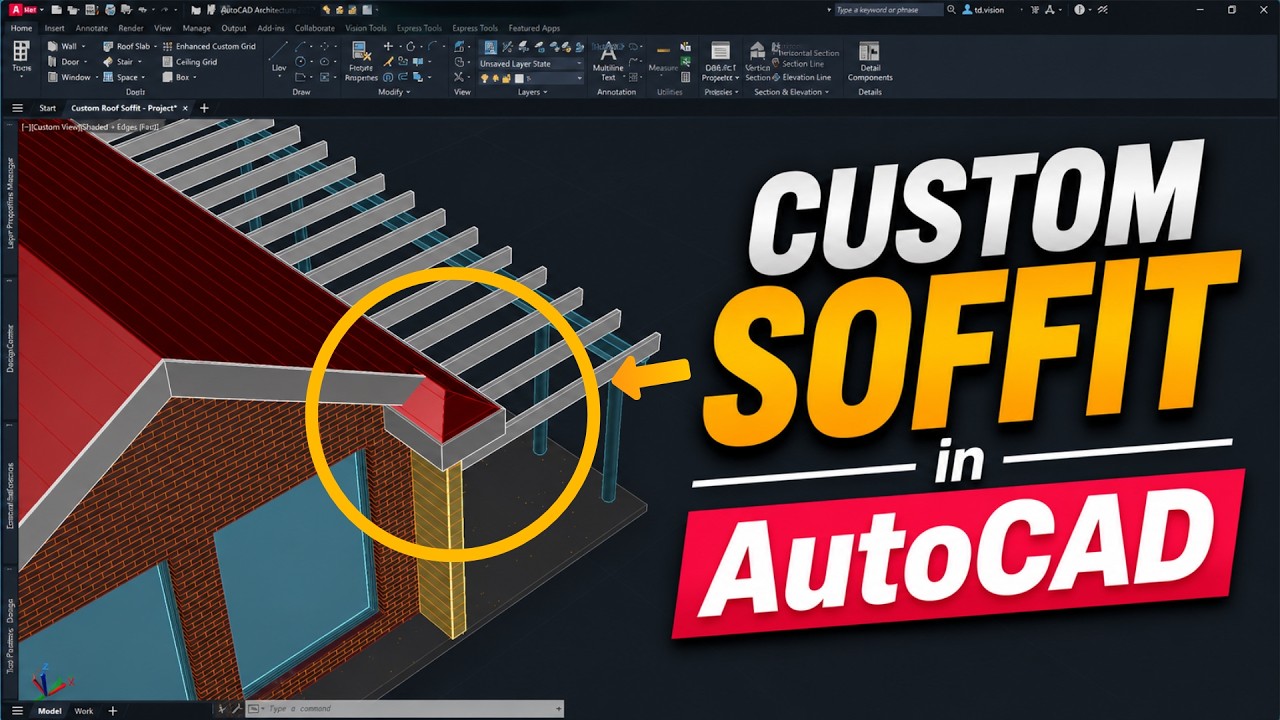1280x720 pixels.
Task: Click the Custom View viewport control label
Action: tap(56, 127)
